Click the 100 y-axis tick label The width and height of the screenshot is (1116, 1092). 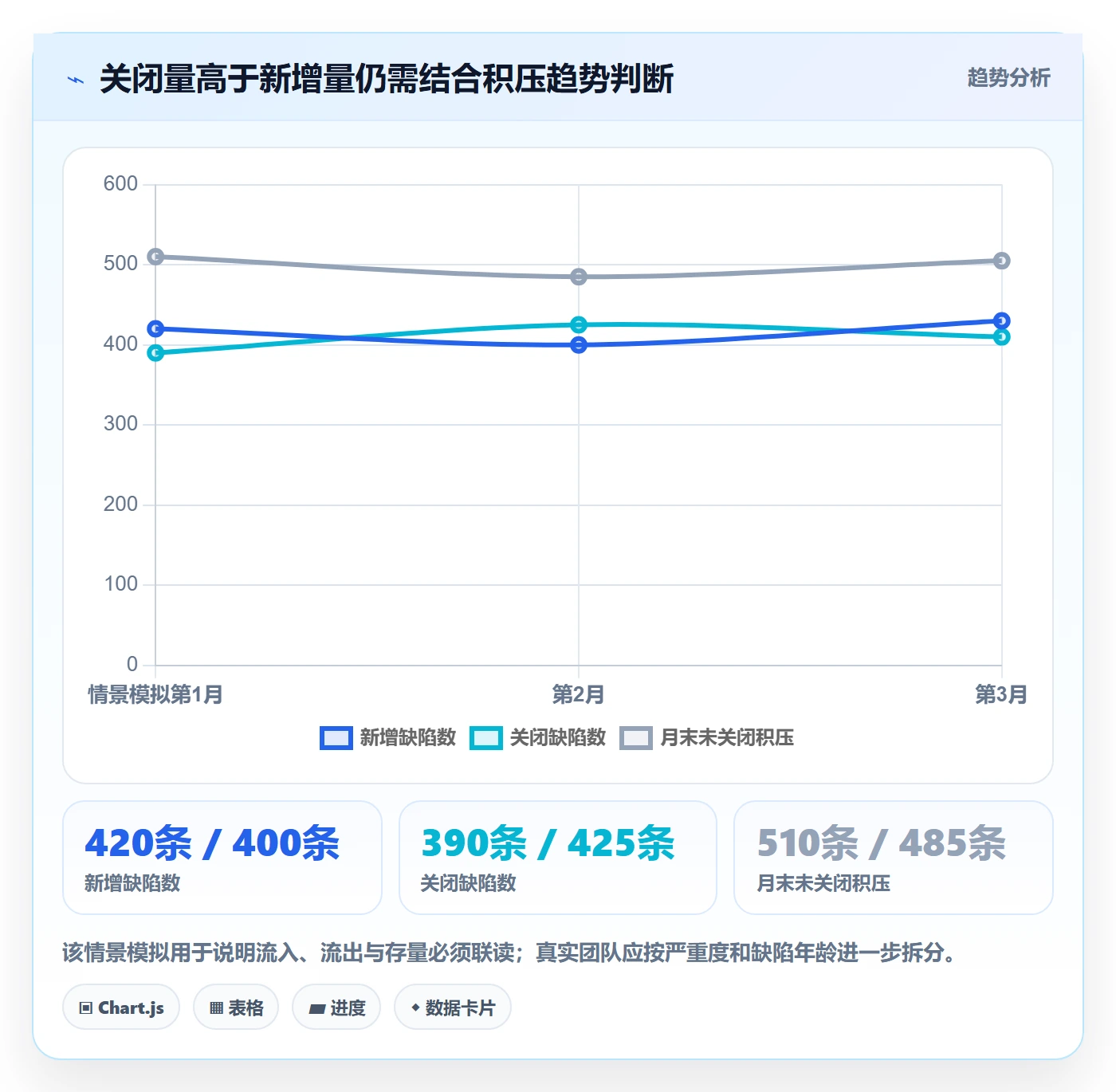click(120, 584)
